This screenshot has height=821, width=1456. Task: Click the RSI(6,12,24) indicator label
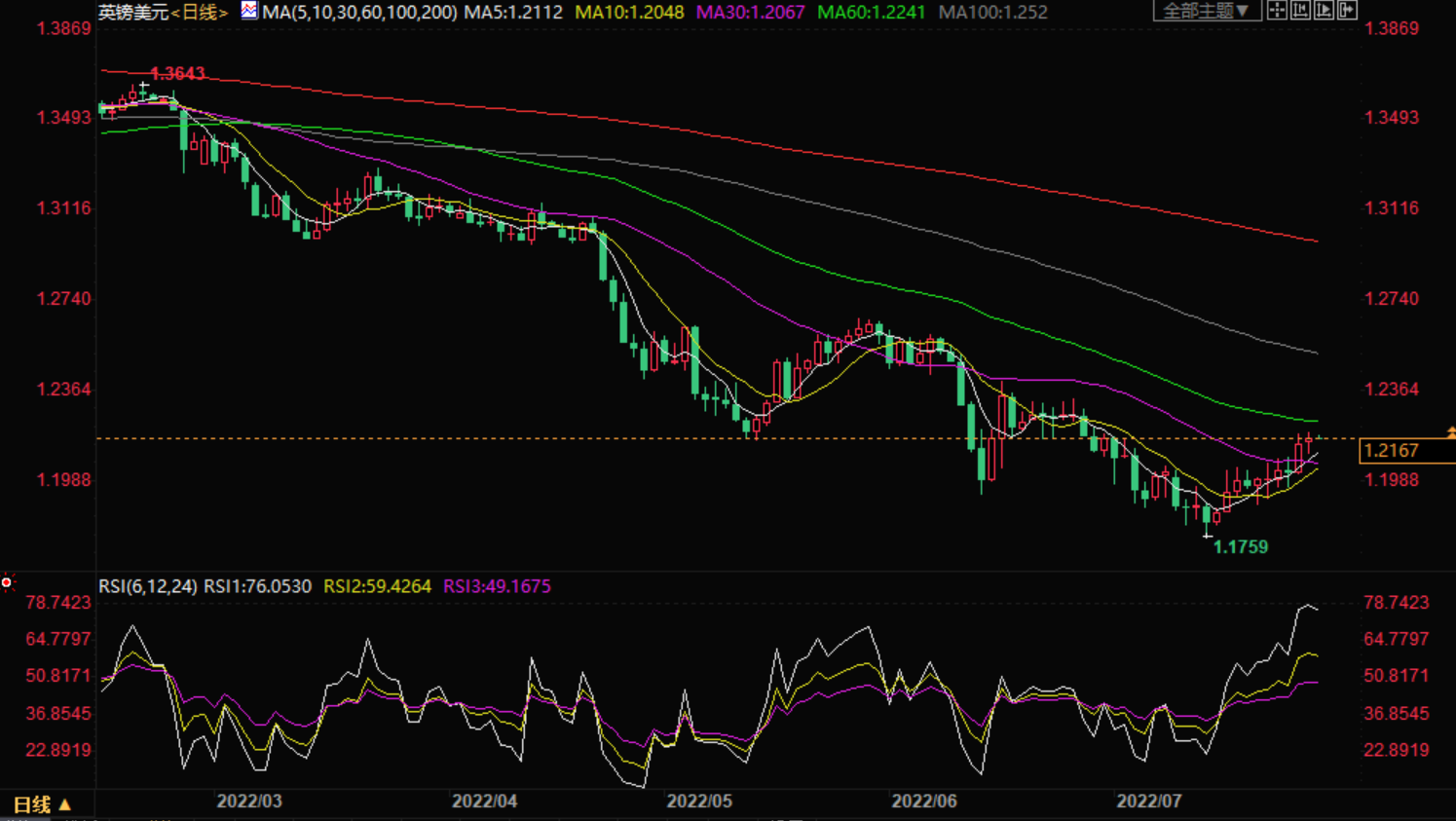point(148,586)
